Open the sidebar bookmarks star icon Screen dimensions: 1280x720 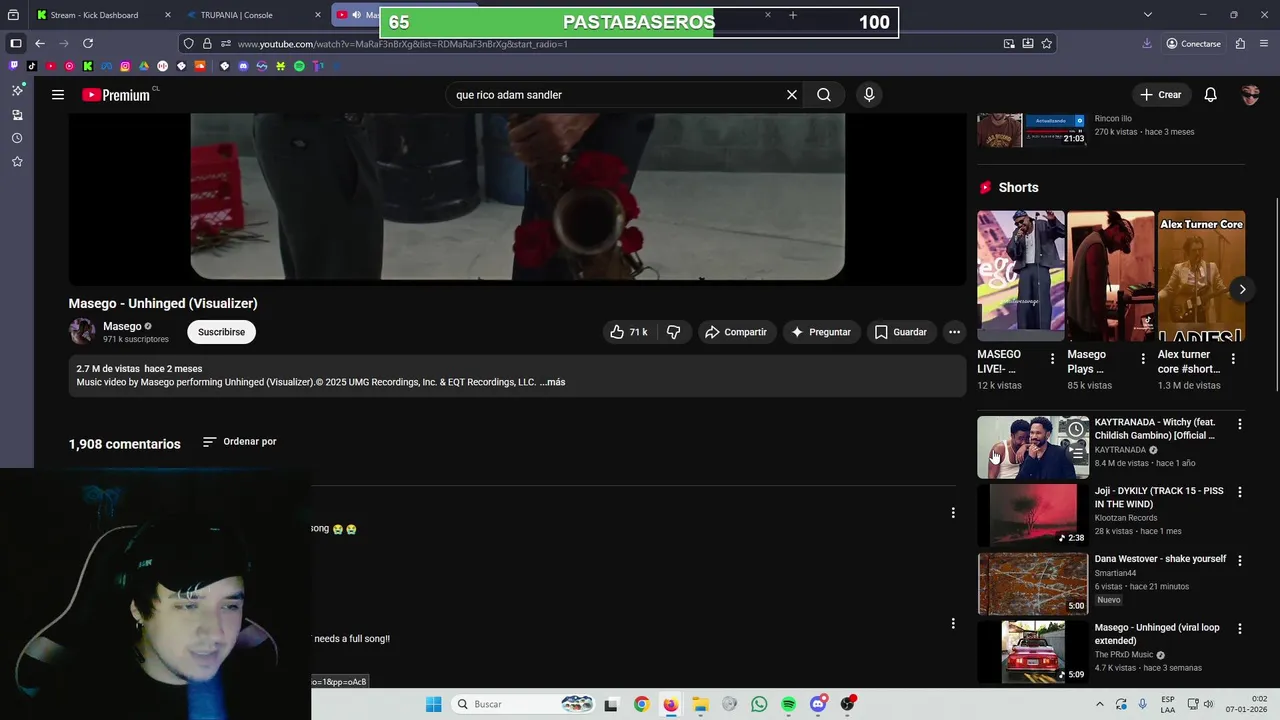tap(17, 162)
